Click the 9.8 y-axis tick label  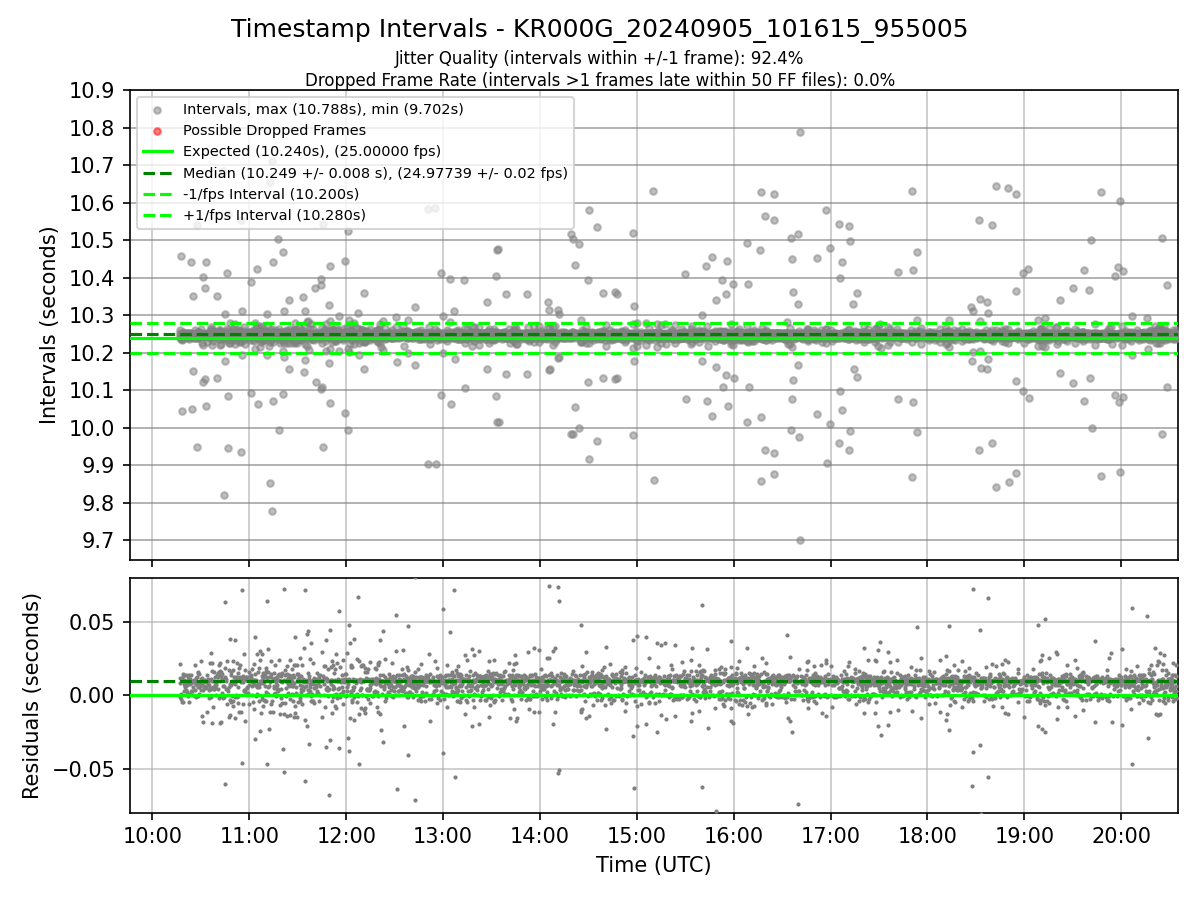(x=98, y=503)
